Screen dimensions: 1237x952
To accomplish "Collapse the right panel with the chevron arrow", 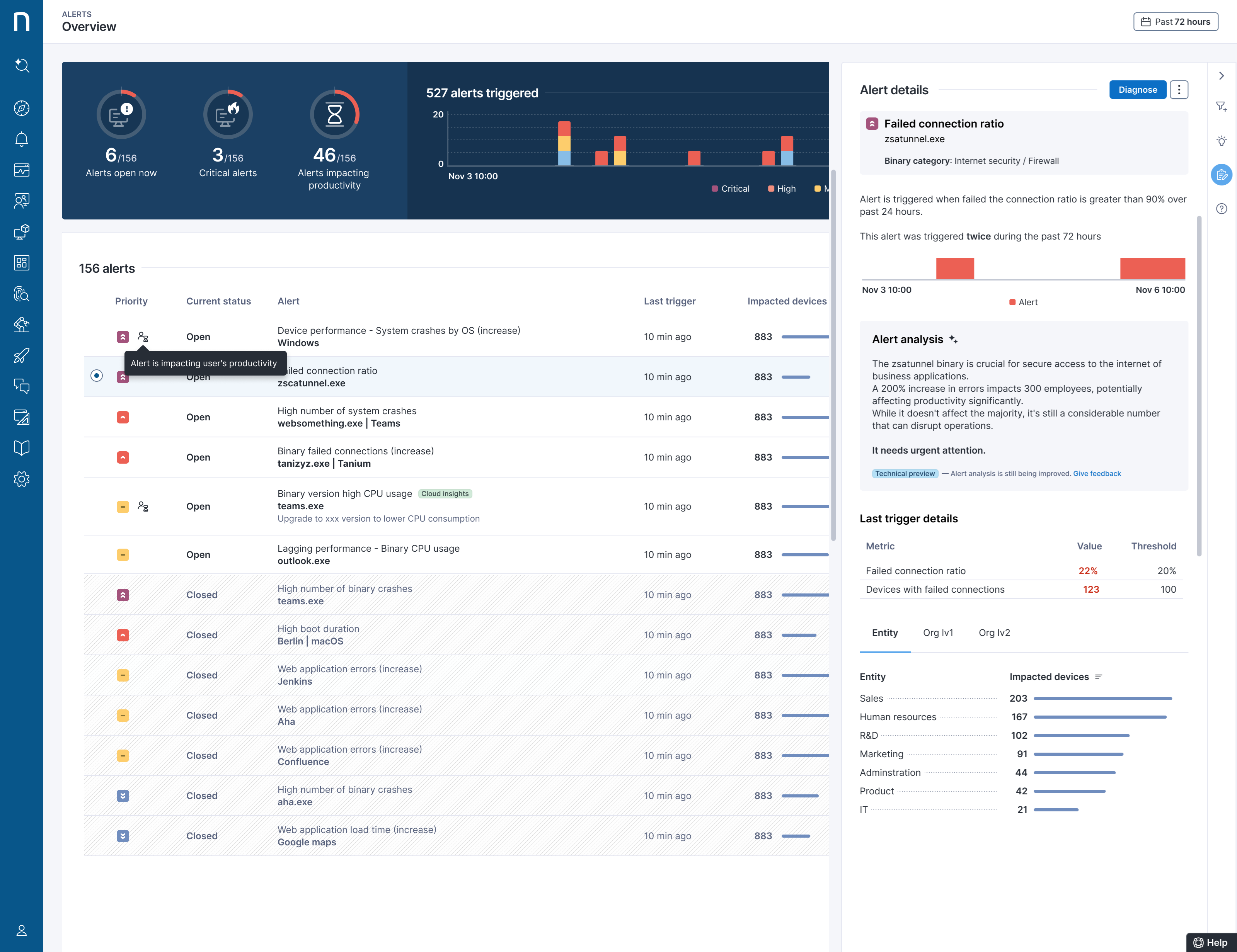I will pyautogui.click(x=1221, y=76).
